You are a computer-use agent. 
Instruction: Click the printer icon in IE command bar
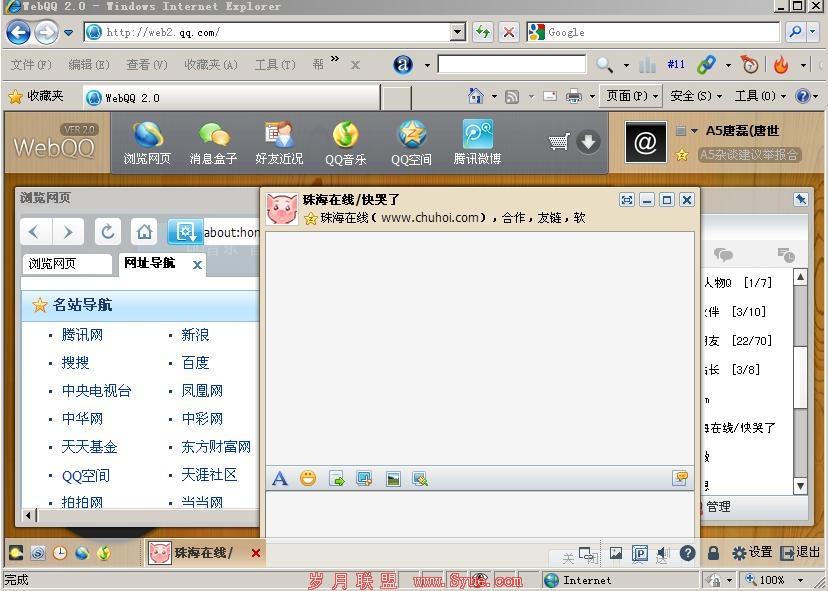[573, 96]
